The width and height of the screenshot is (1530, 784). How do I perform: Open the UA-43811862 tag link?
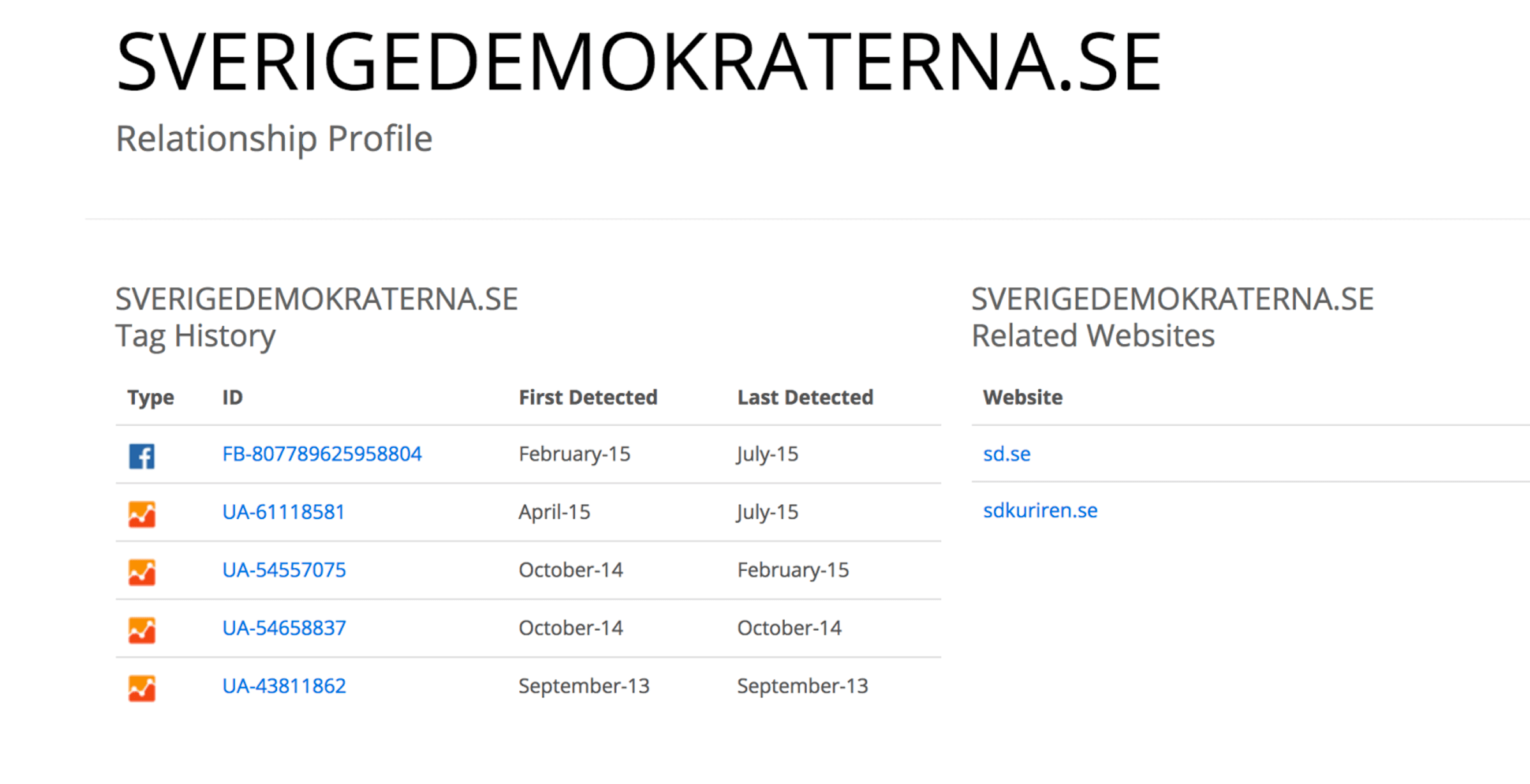coord(284,686)
